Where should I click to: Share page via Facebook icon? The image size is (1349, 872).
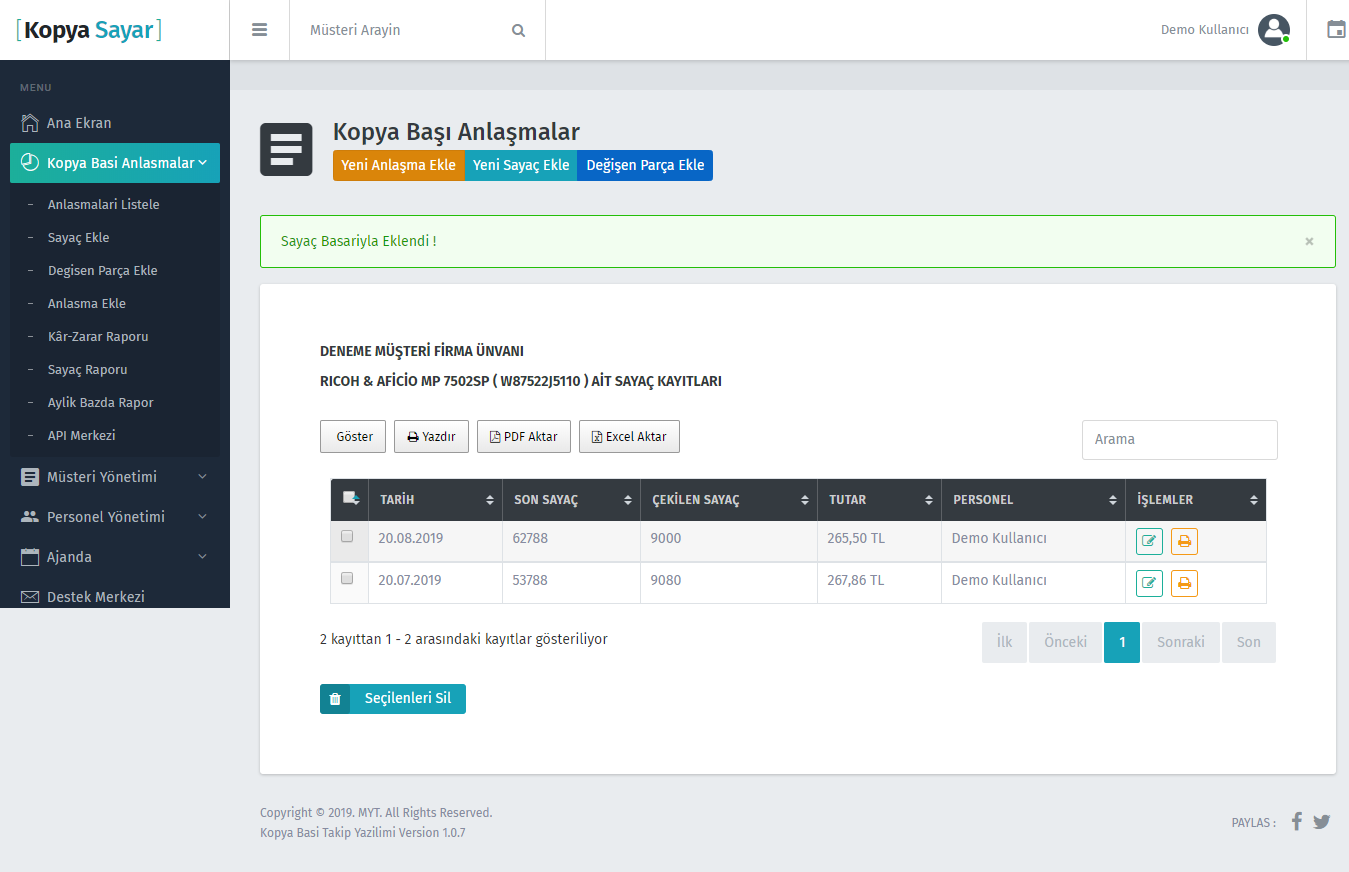tap(1296, 821)
